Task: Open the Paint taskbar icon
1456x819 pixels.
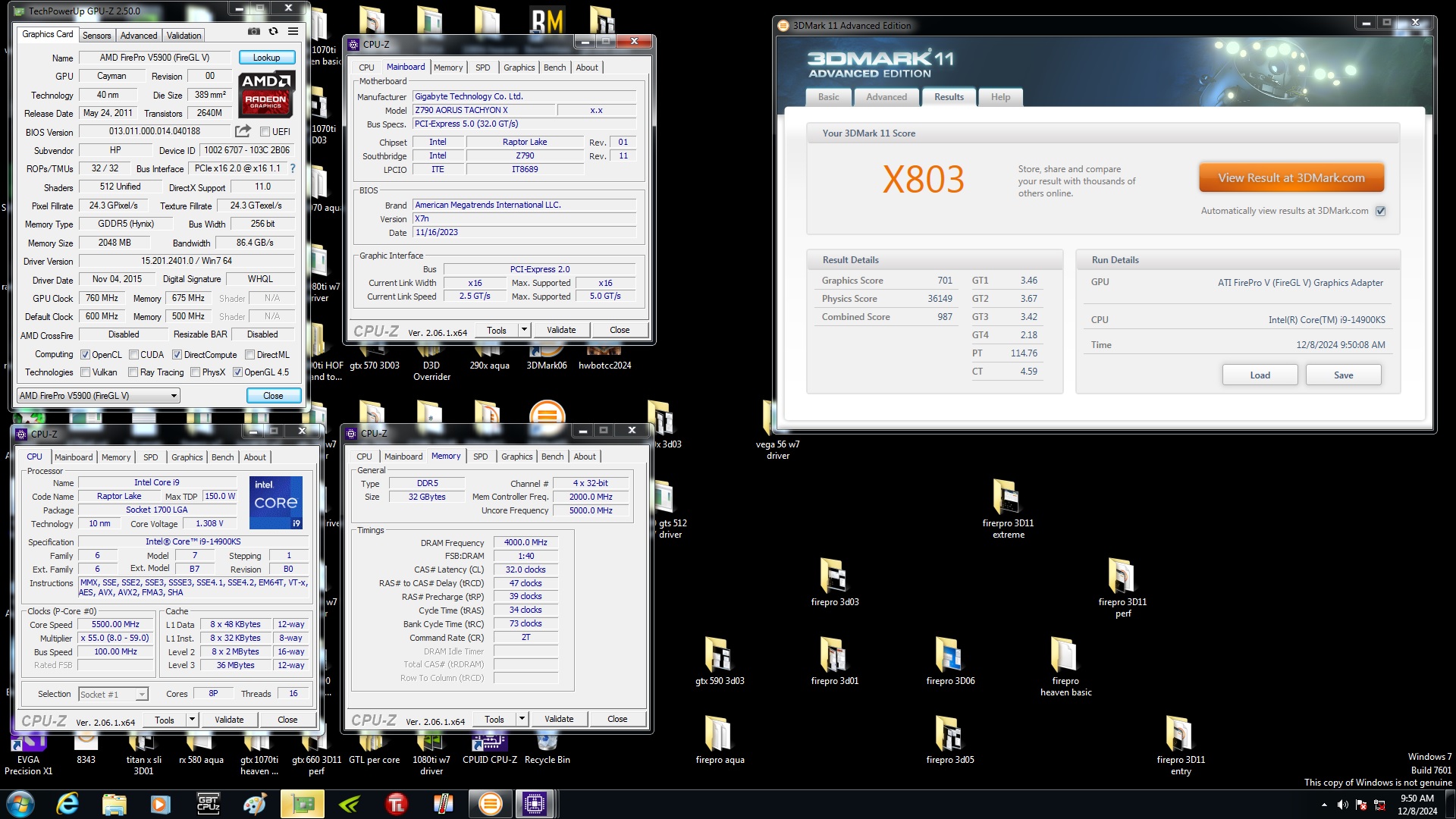Action: tap(255, 804)
